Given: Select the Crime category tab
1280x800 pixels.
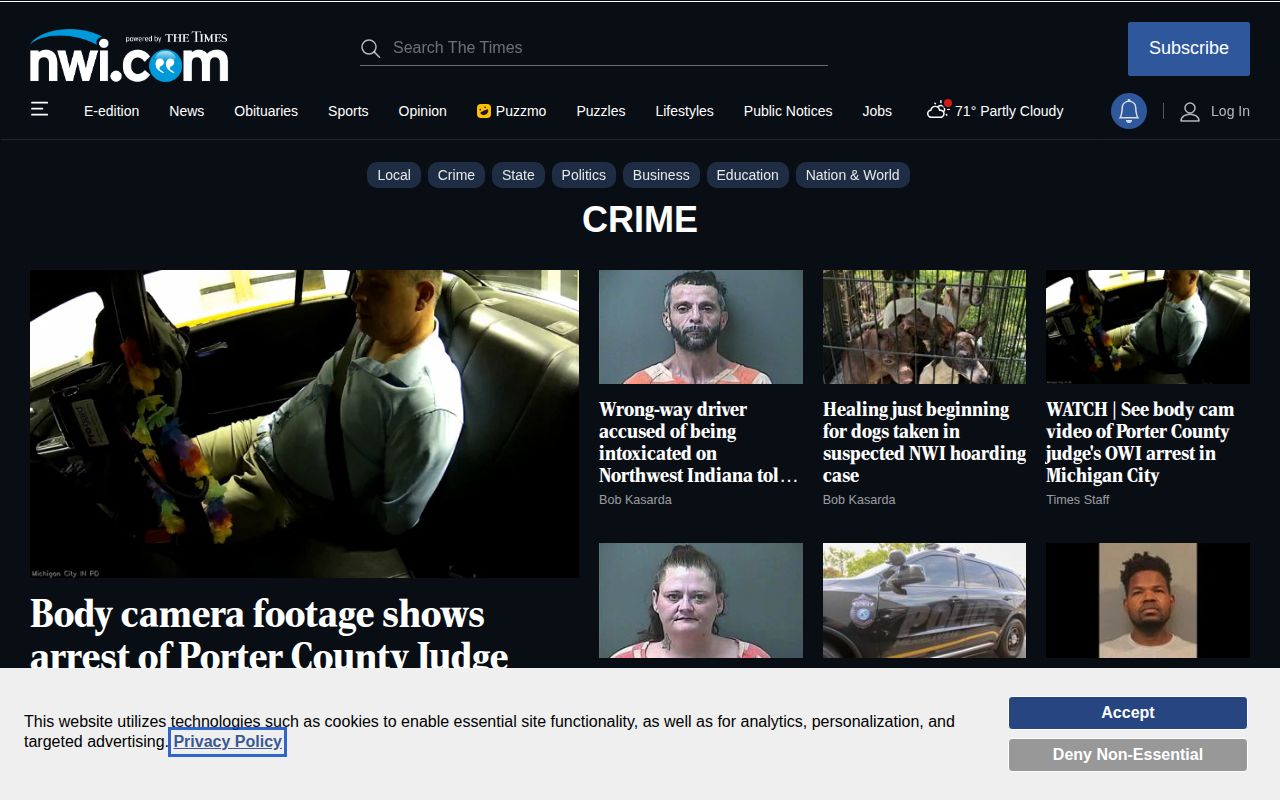Looking at the screenshot, I should click(x=456, y=175).
